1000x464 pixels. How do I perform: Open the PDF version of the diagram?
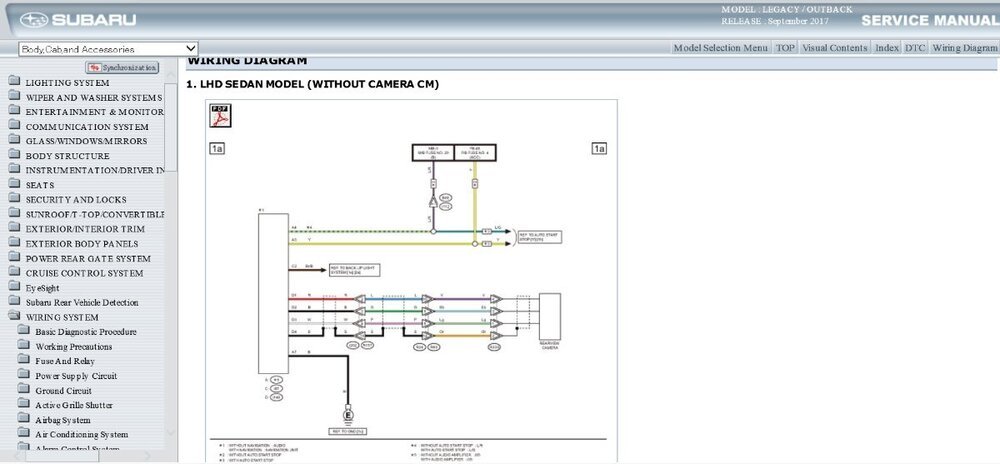(220, 116)
